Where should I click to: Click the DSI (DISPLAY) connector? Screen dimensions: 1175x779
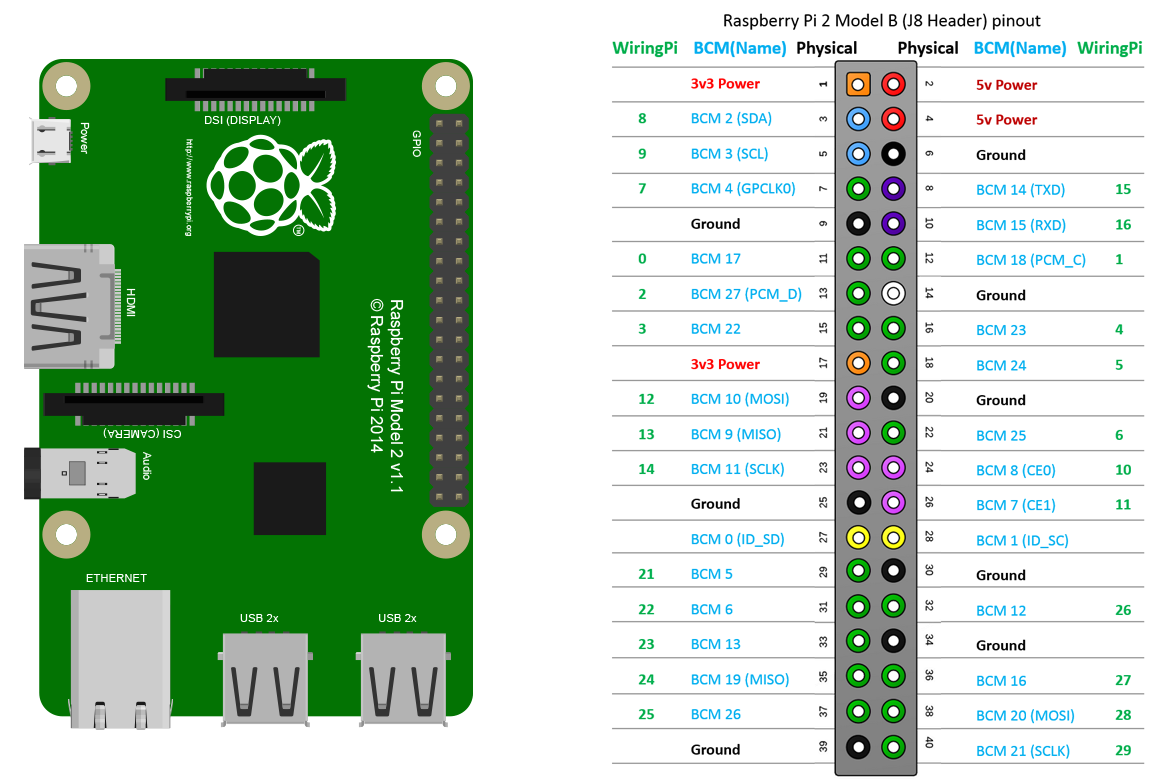256,88
